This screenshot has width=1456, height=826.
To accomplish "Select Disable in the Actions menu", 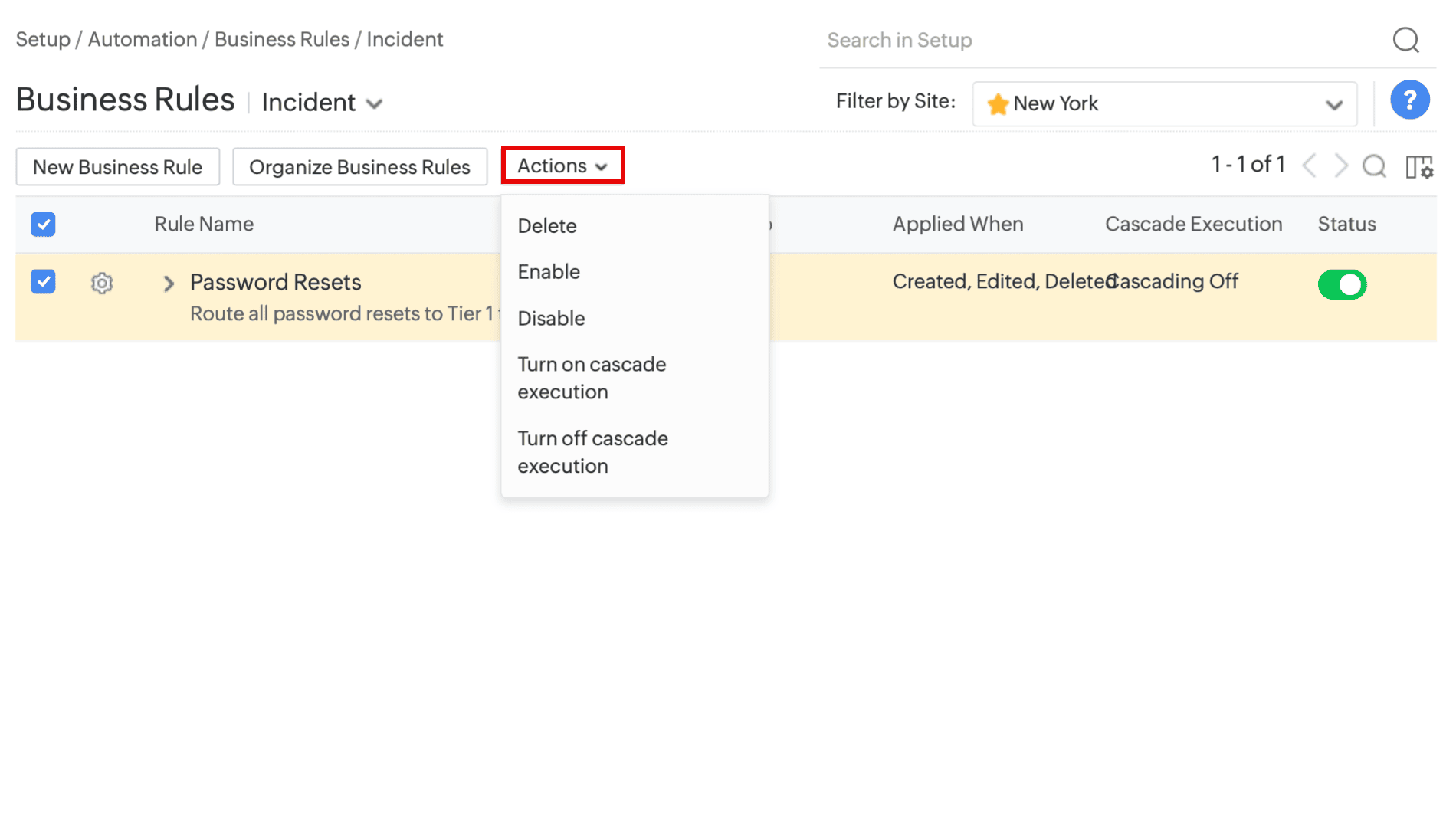I will click(551, 318).
